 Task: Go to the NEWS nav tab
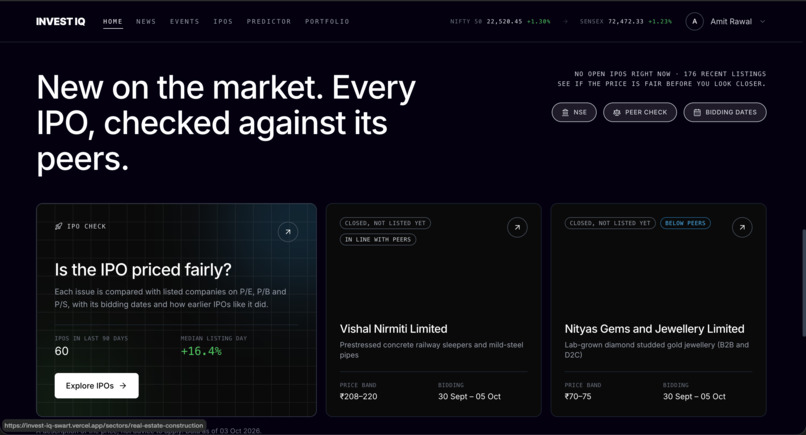click(x=146, y=22)
